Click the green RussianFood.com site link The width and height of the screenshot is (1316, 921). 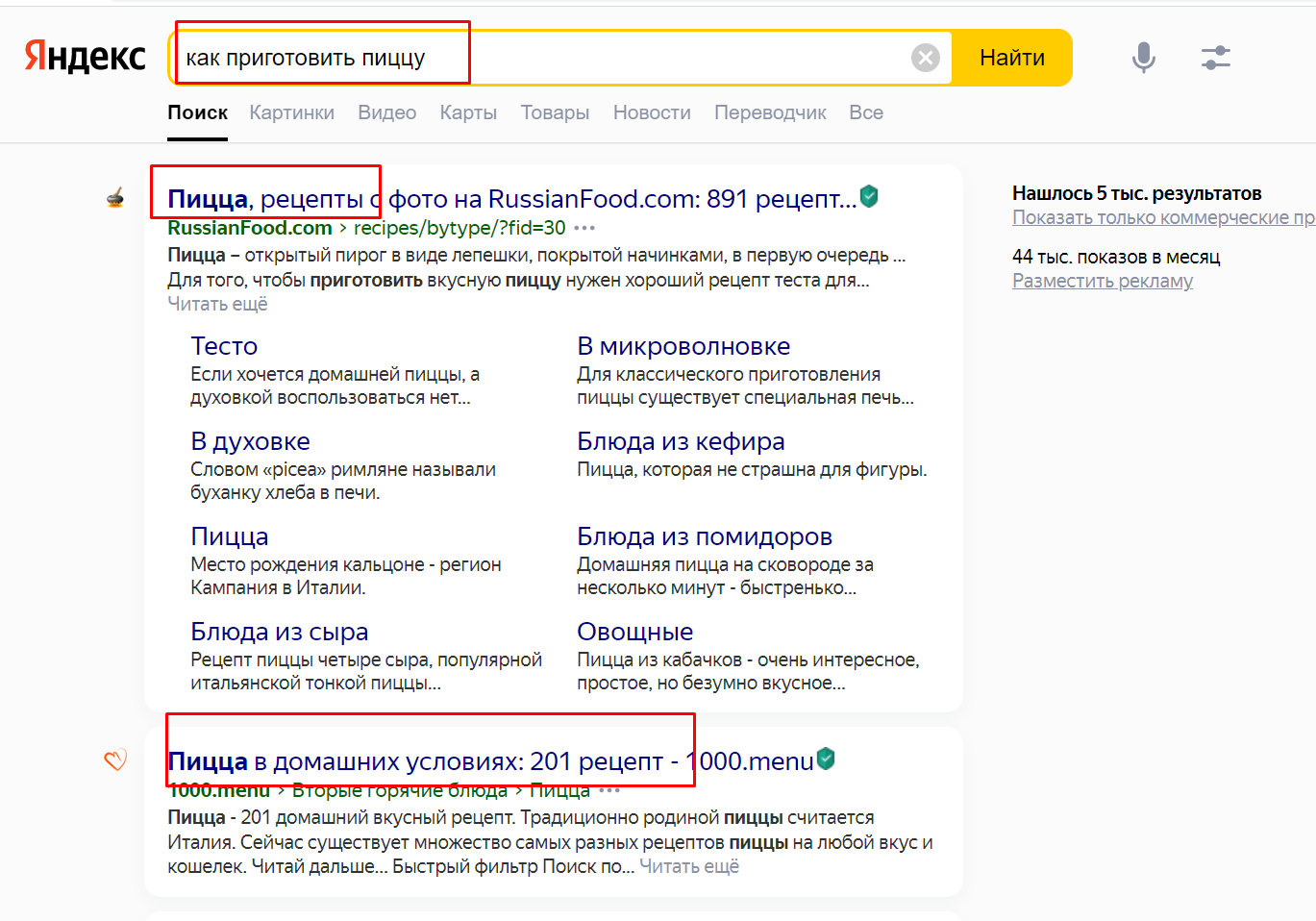pos(250,228)
